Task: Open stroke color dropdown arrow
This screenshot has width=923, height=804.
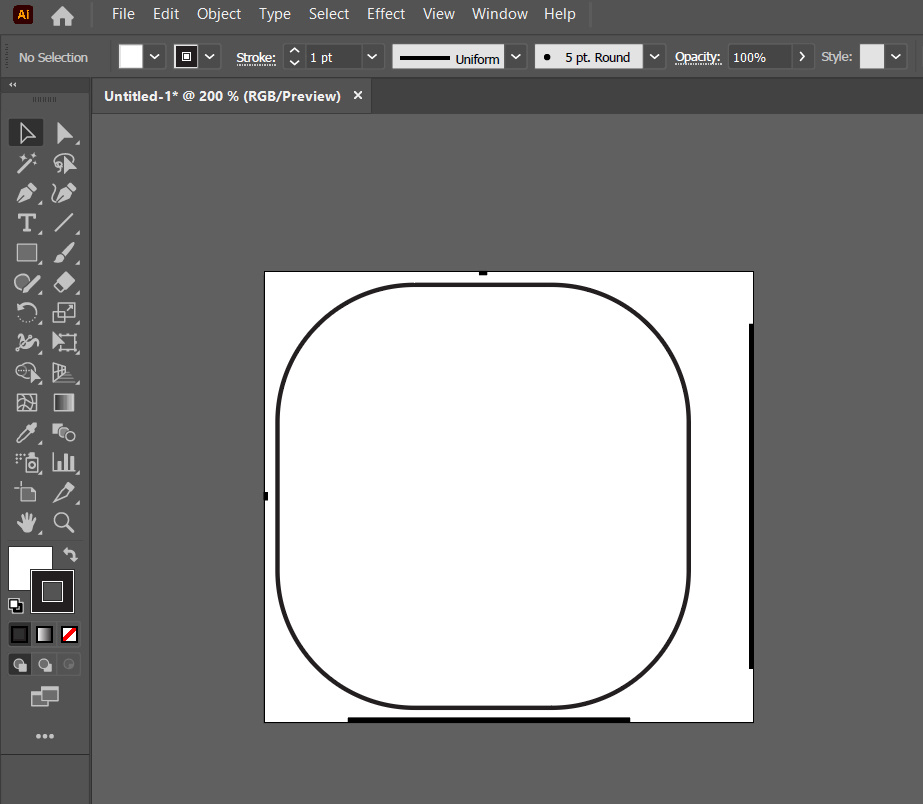Action: tap(210, 57)
